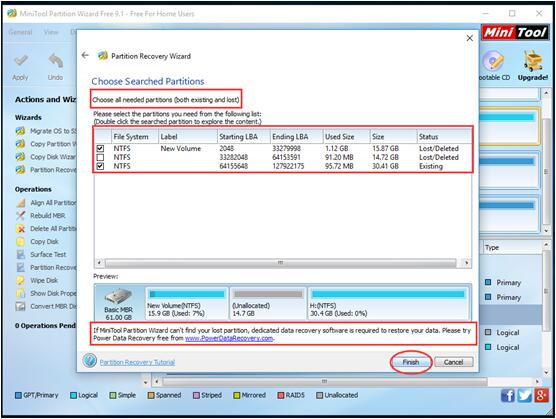Sort by Status column header
This screenshot has height=419, width=556.
[444, 136]
